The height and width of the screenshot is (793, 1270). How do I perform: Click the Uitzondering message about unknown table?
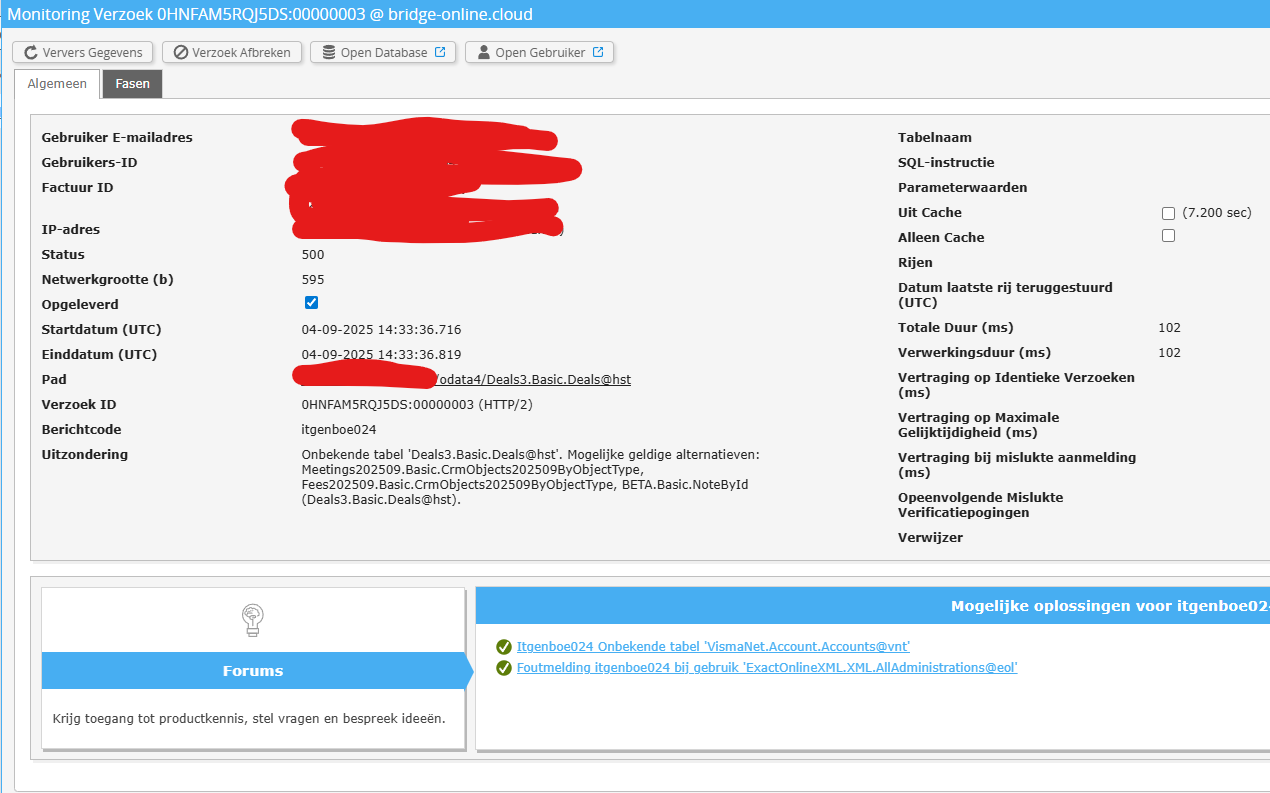click(531, 477)
